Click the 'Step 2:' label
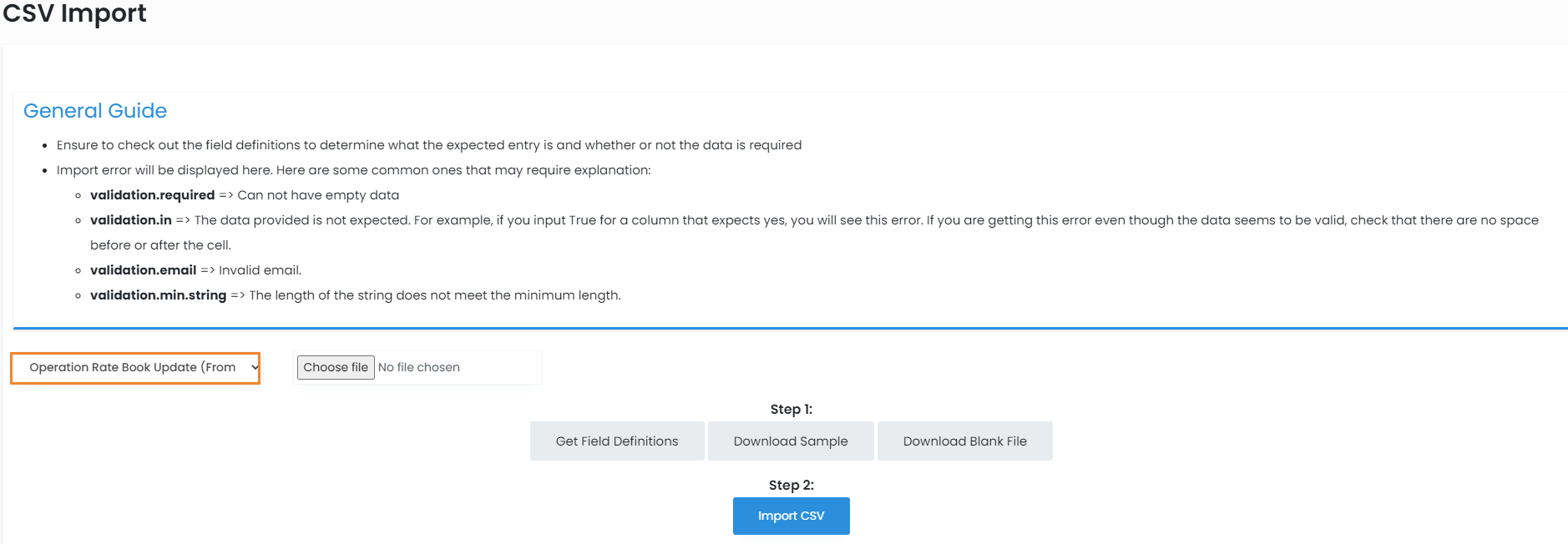Image resolution: width=1568 pixels, height=544 pixels. [791, 485]
